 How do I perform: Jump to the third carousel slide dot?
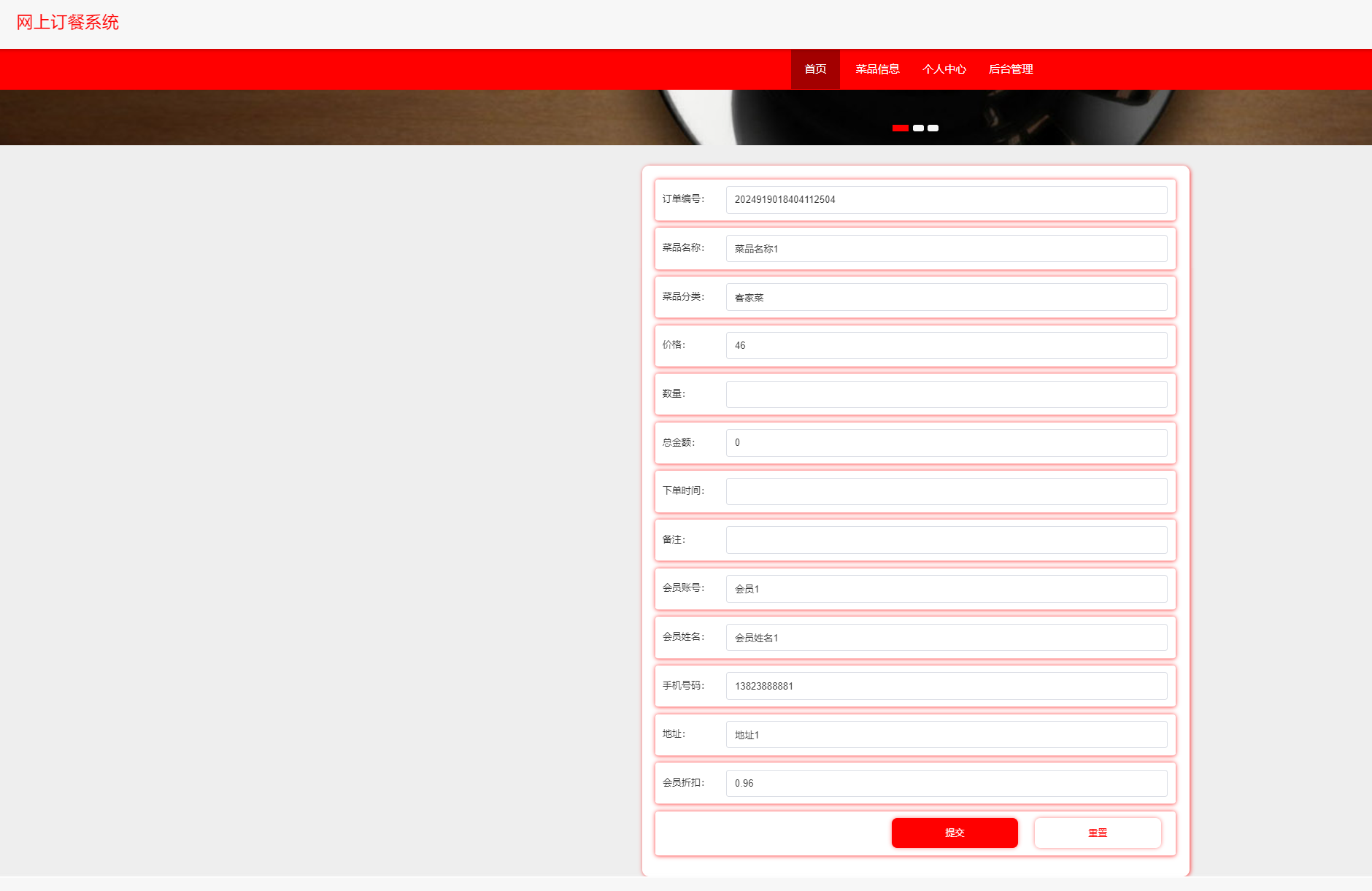point(933,128)
